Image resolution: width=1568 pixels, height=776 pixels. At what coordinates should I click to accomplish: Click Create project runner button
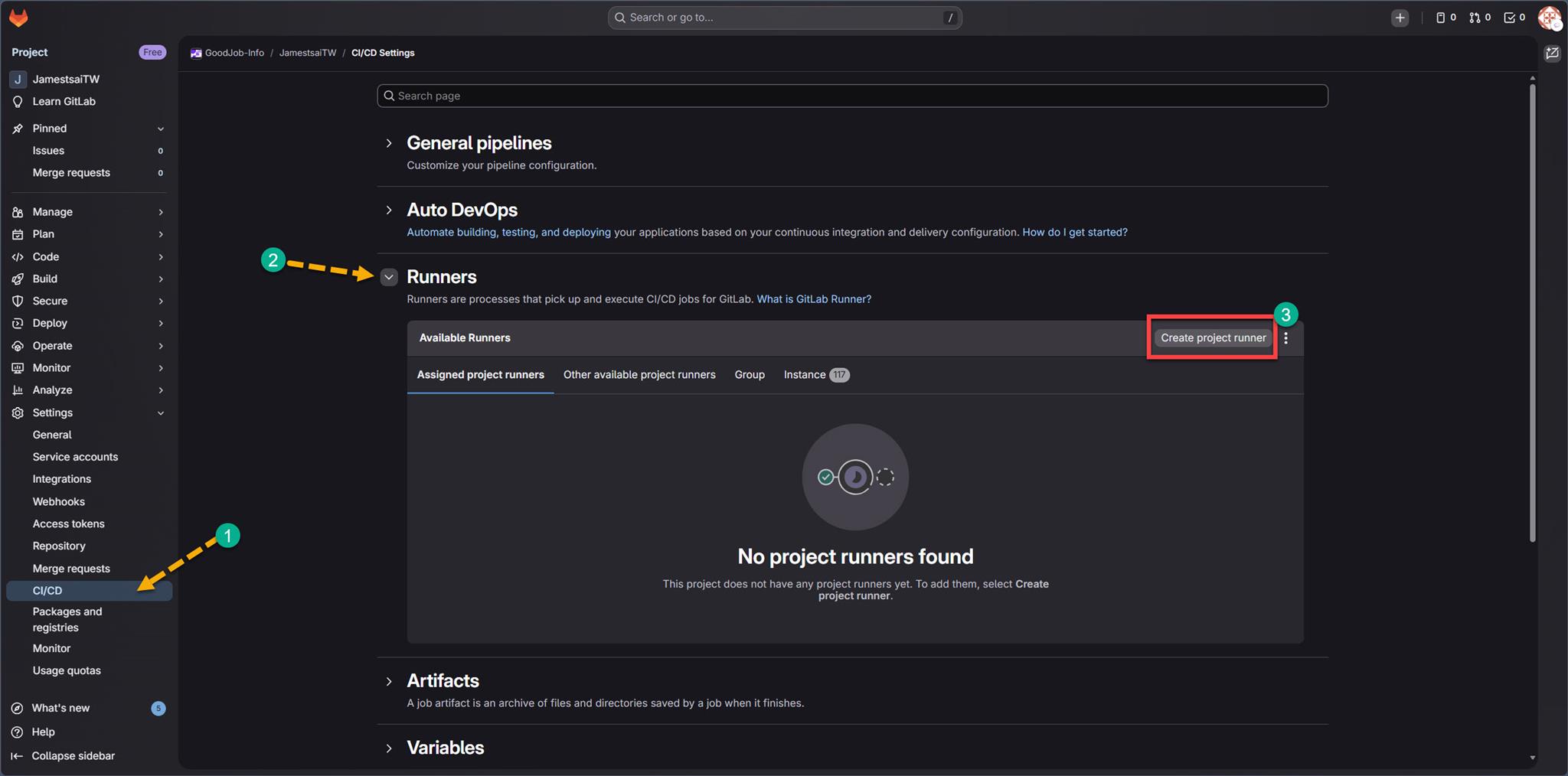[x=1213, y=338]
